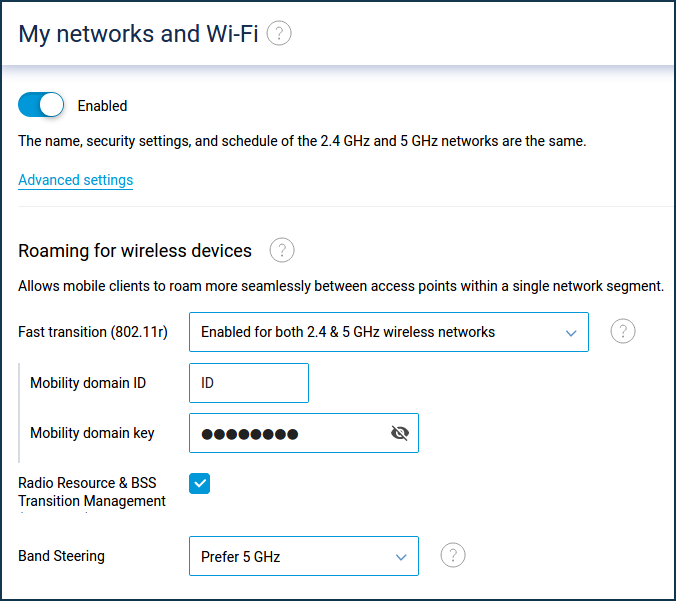Click chevron arrow in Fast transition dropdown

pyautogui.click(x=571, y=333)
